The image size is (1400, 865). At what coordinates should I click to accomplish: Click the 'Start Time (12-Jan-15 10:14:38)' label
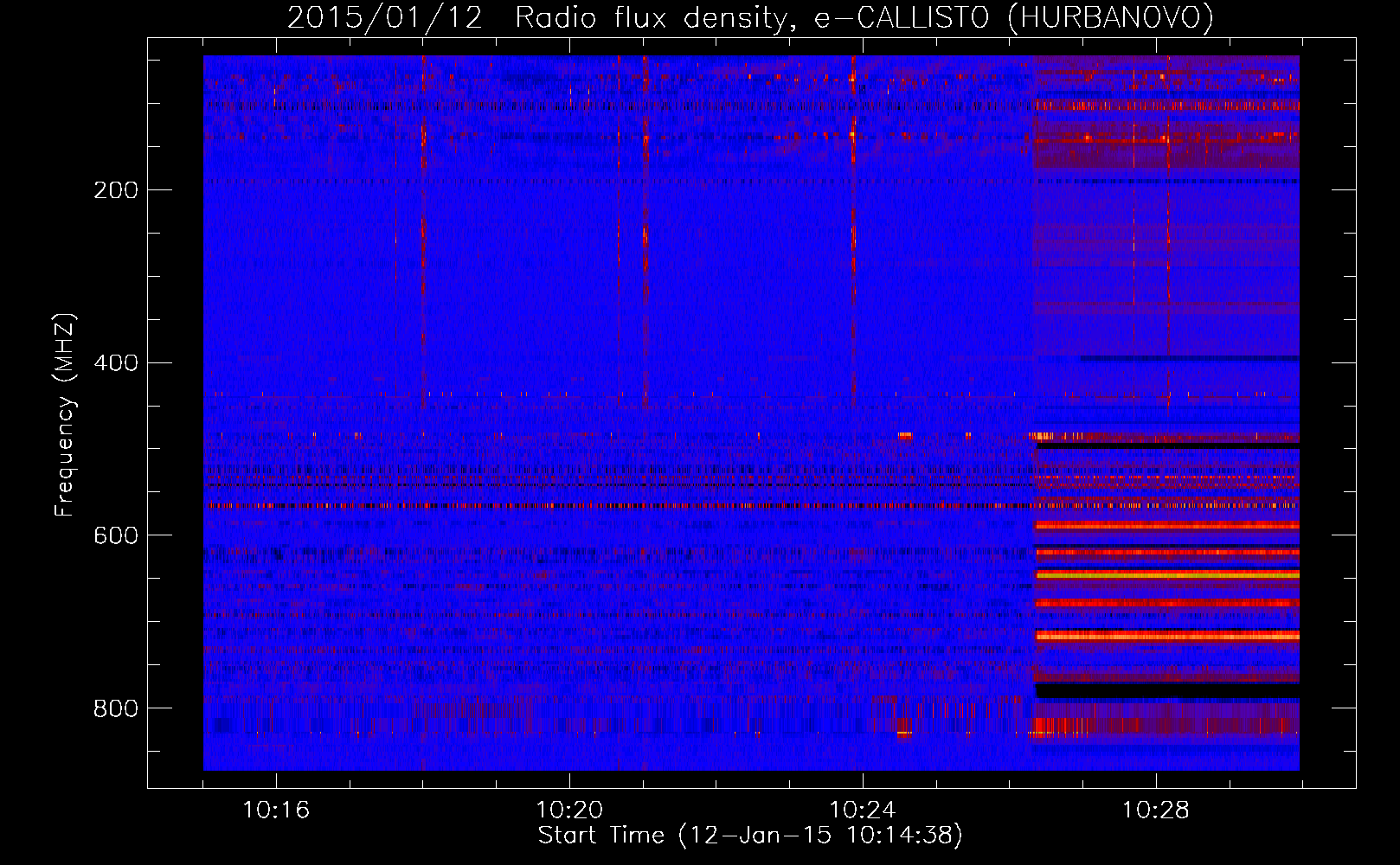click(750, 836)
